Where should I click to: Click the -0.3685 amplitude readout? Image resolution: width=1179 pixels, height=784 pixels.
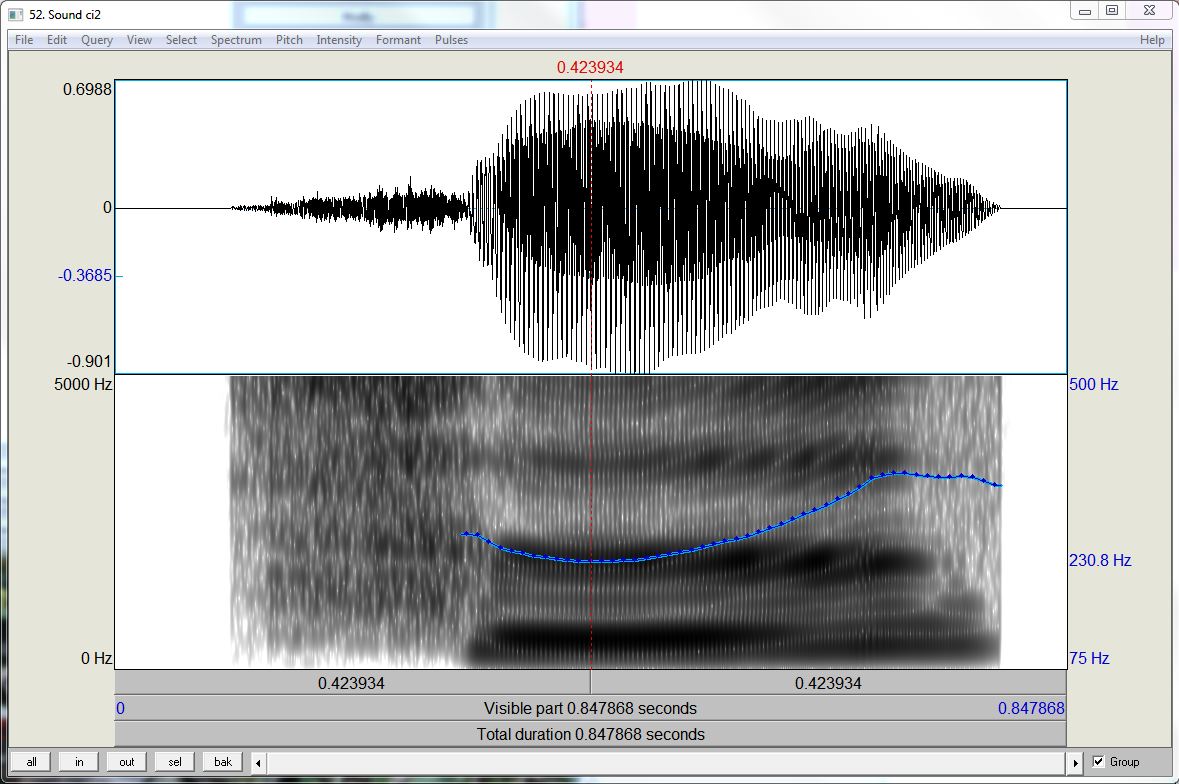tap(85, 275)
